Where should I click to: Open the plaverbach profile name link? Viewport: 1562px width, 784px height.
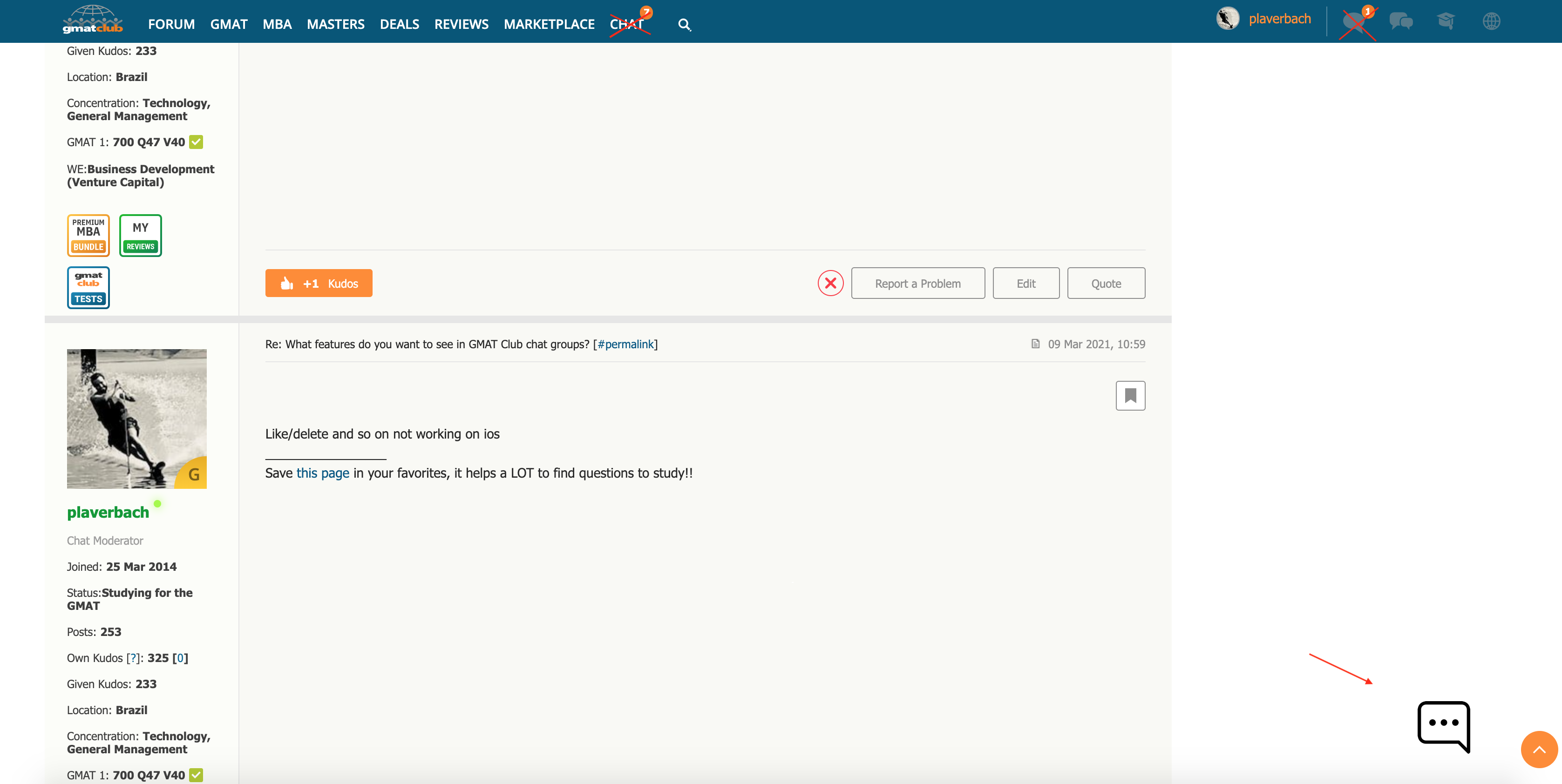[108, 513]
